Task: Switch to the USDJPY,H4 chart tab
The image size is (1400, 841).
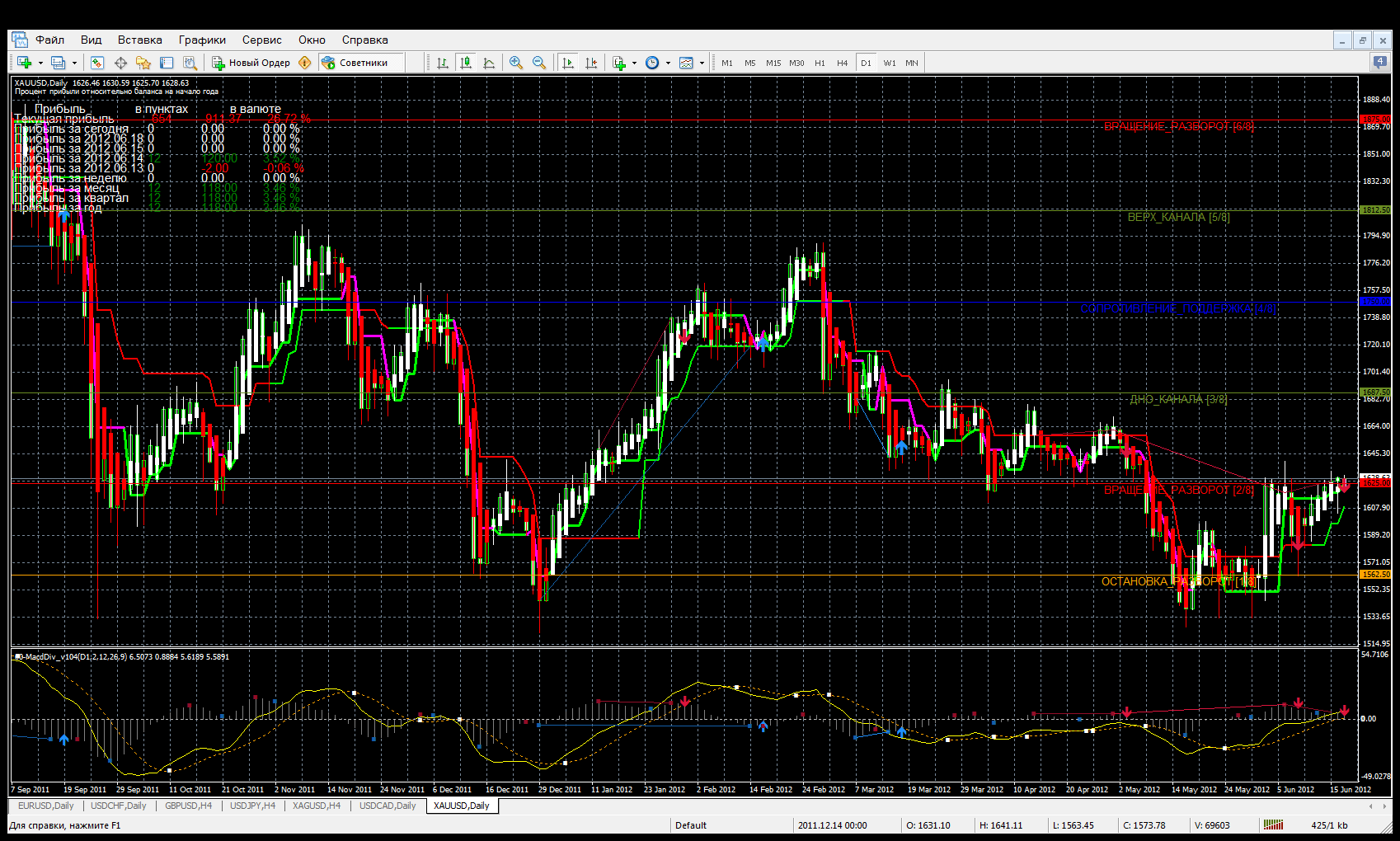Action: tap(252, 806)
